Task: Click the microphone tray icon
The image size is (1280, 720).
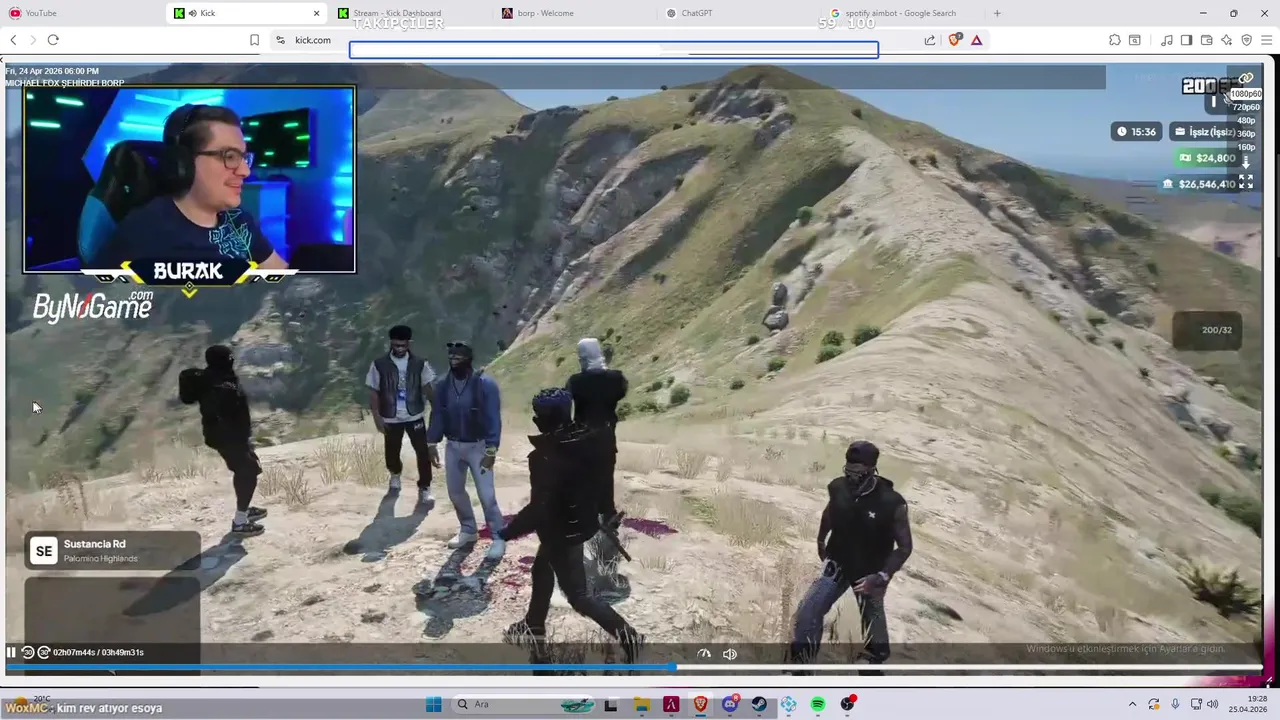Action: 1175,704
